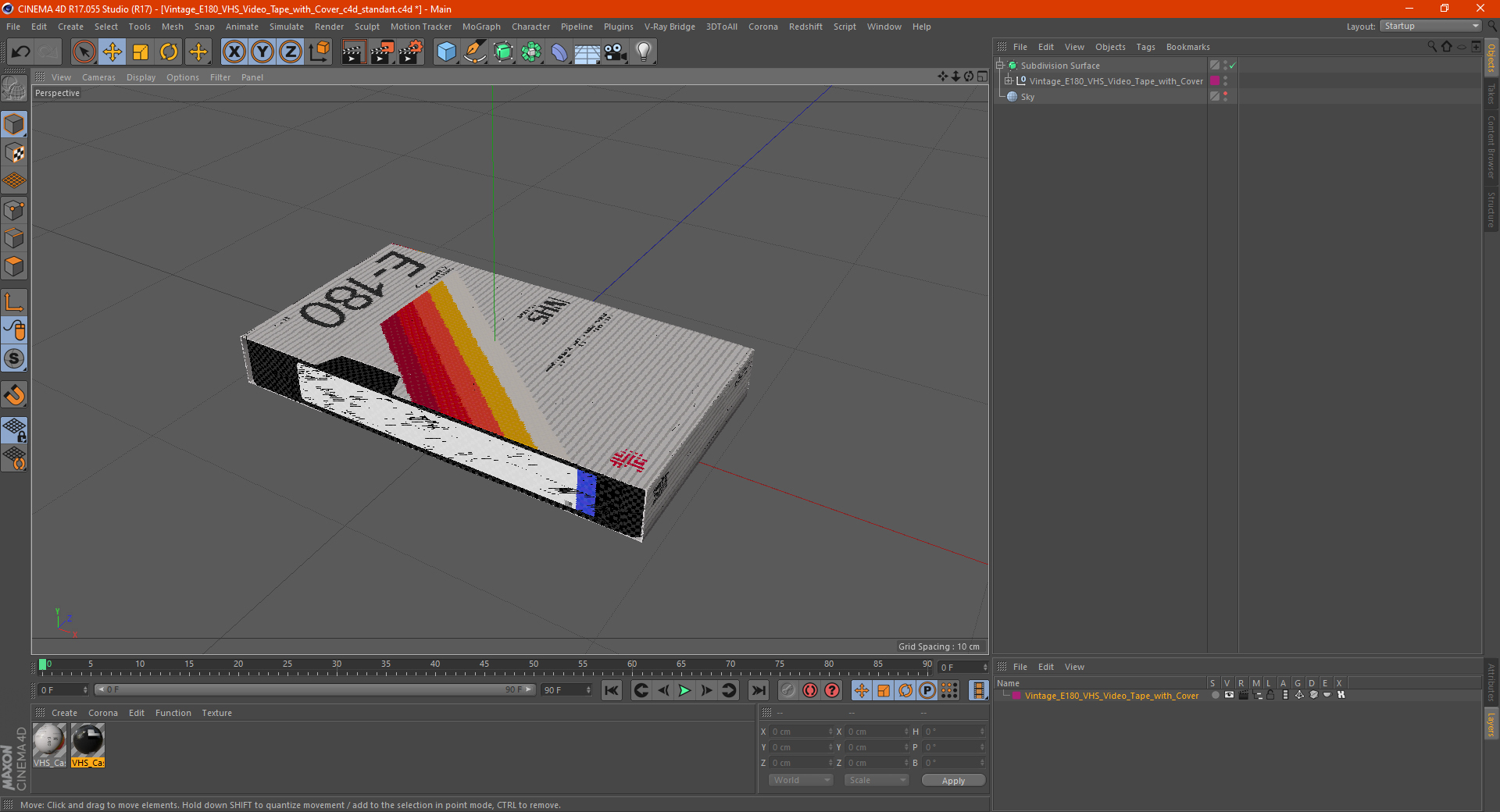Image resolution: width=1500 pixels, height=812 pixels.
Task: Add a Subdivision Surface generator
Action: point(503,52)
